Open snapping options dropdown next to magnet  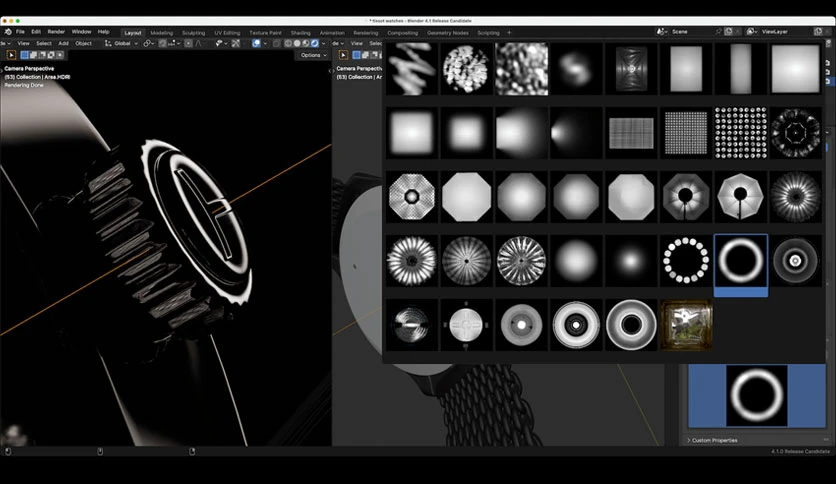point(174,43)
